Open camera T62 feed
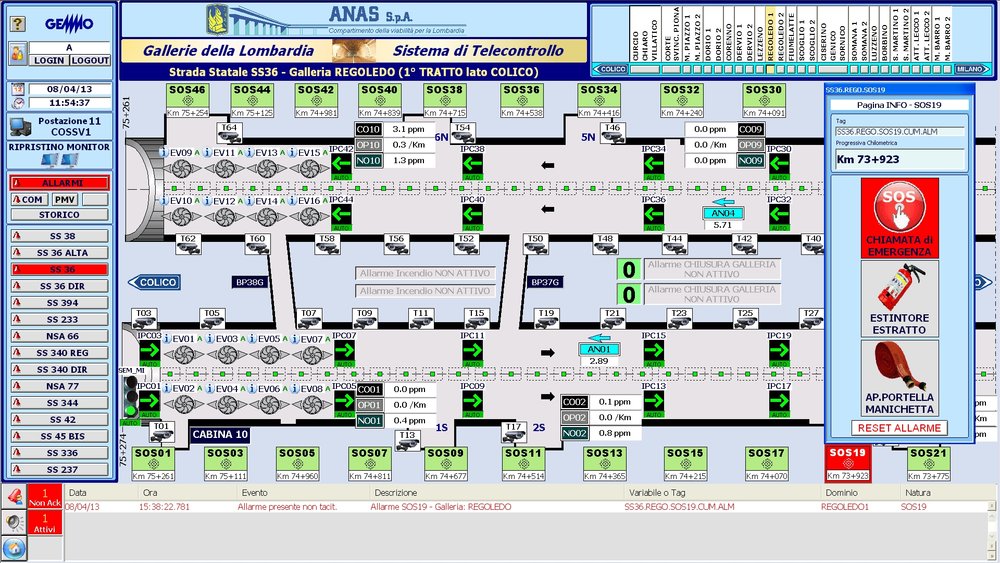The width and height of the screenshot is (1000, 563). [x=188, y=244]
